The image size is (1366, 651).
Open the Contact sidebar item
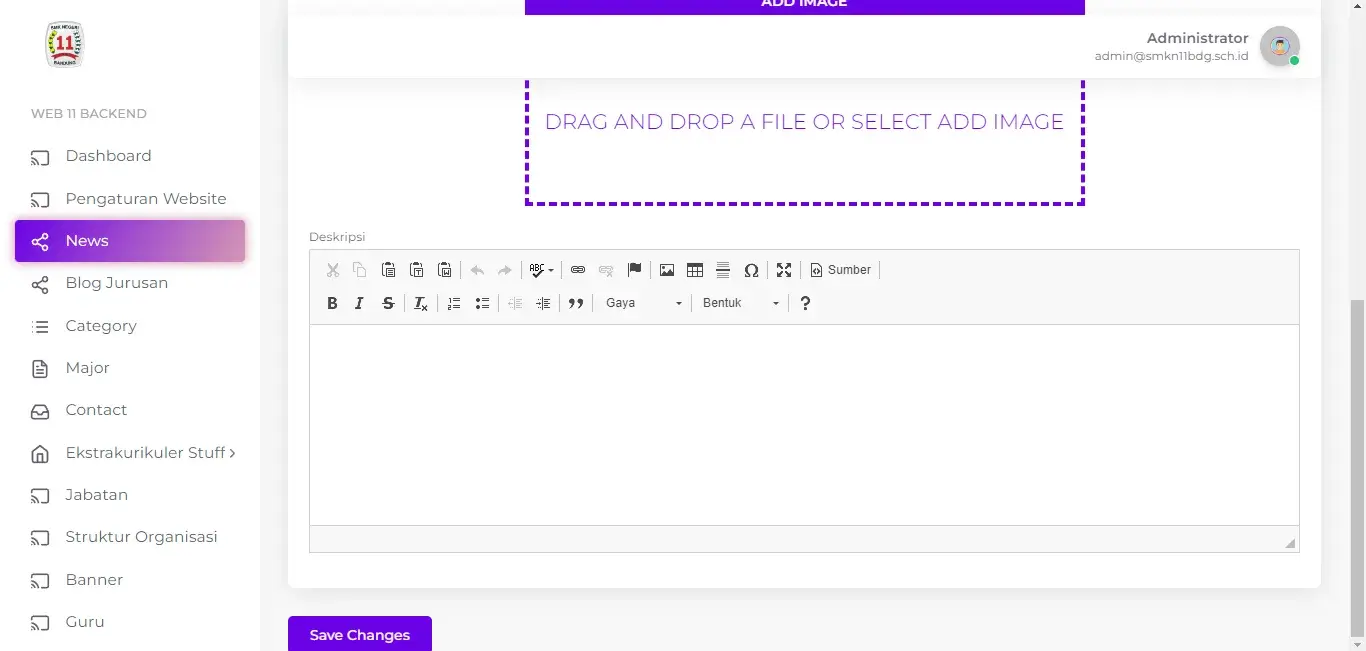(130, 410)
